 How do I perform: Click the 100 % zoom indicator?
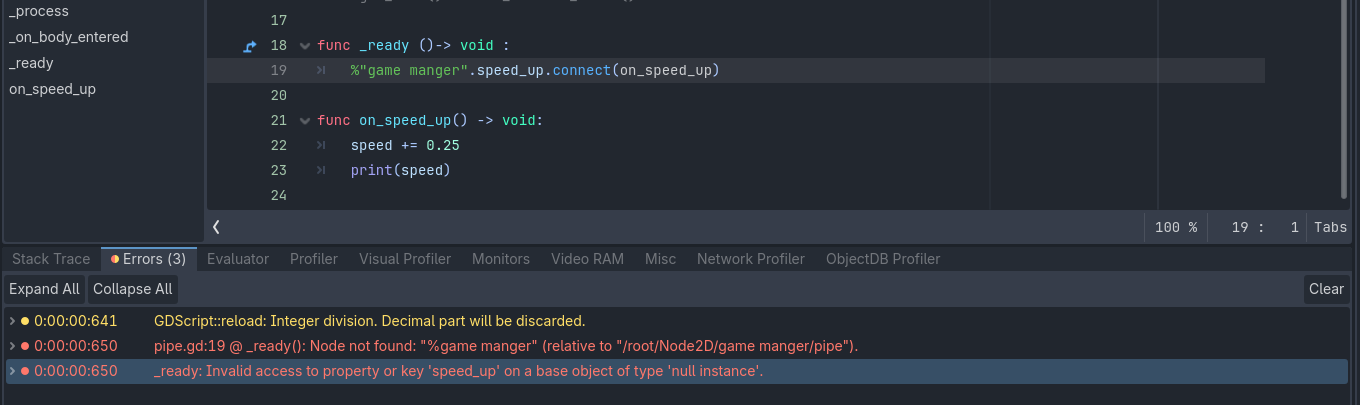pyautogui.click(x=1176, y=227)
